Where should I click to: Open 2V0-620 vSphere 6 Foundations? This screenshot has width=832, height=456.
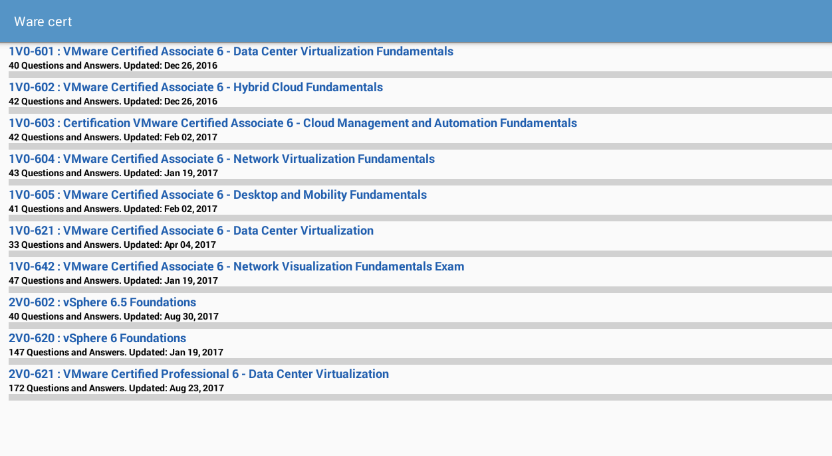point(97,338)
